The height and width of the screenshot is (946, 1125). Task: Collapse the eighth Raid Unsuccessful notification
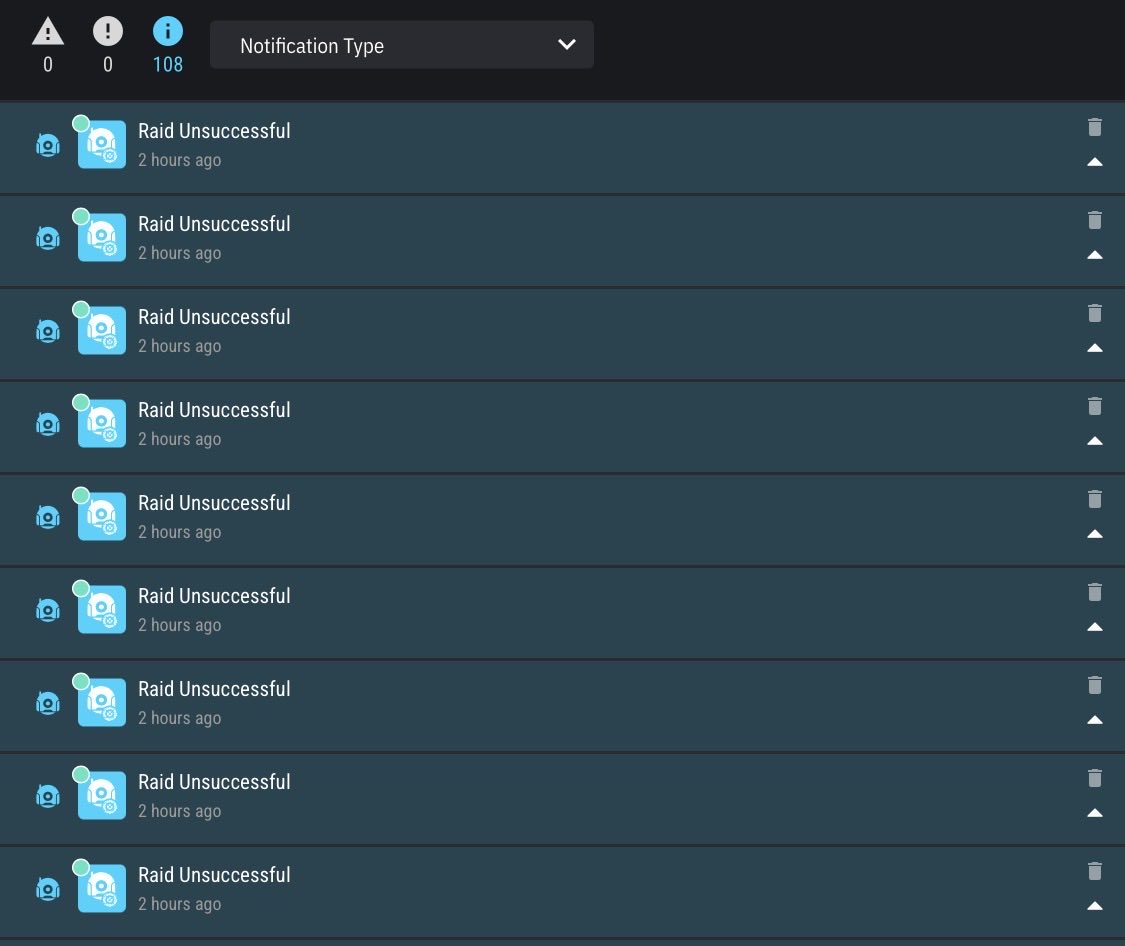(x=1094, y=813)
